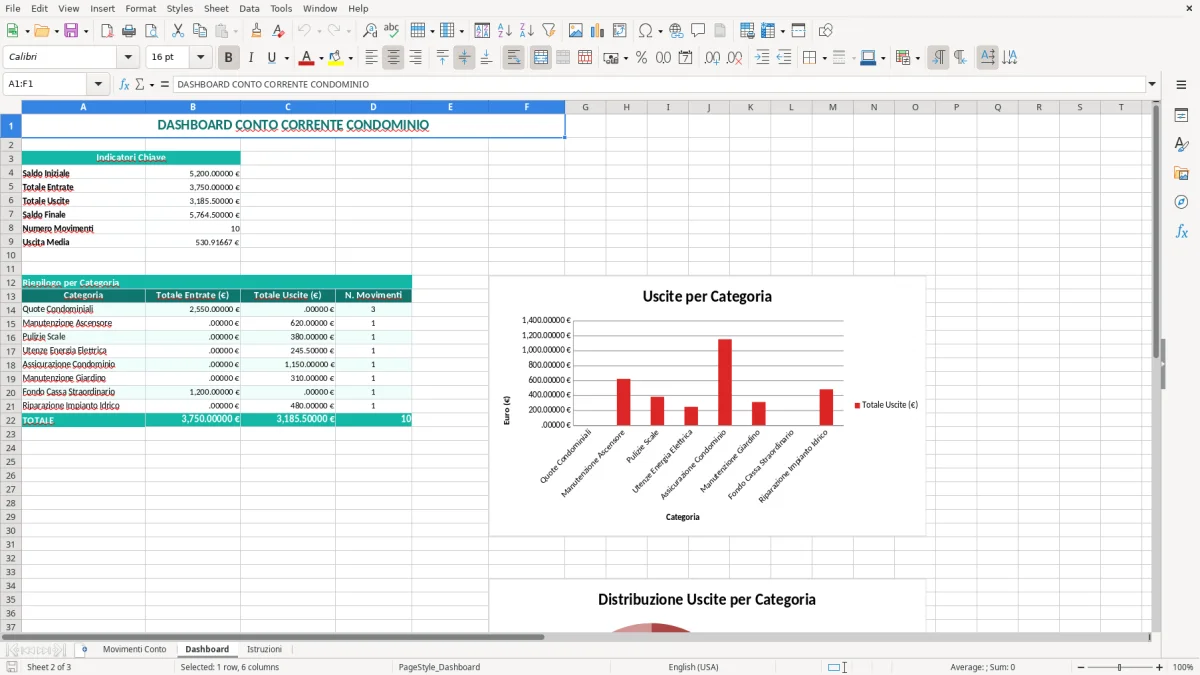Image resolution: width=1200 pixels, height=675 pixels.
Task: Expand the font size dropdown
Action: pyautogui.click(x=200, y=58)
